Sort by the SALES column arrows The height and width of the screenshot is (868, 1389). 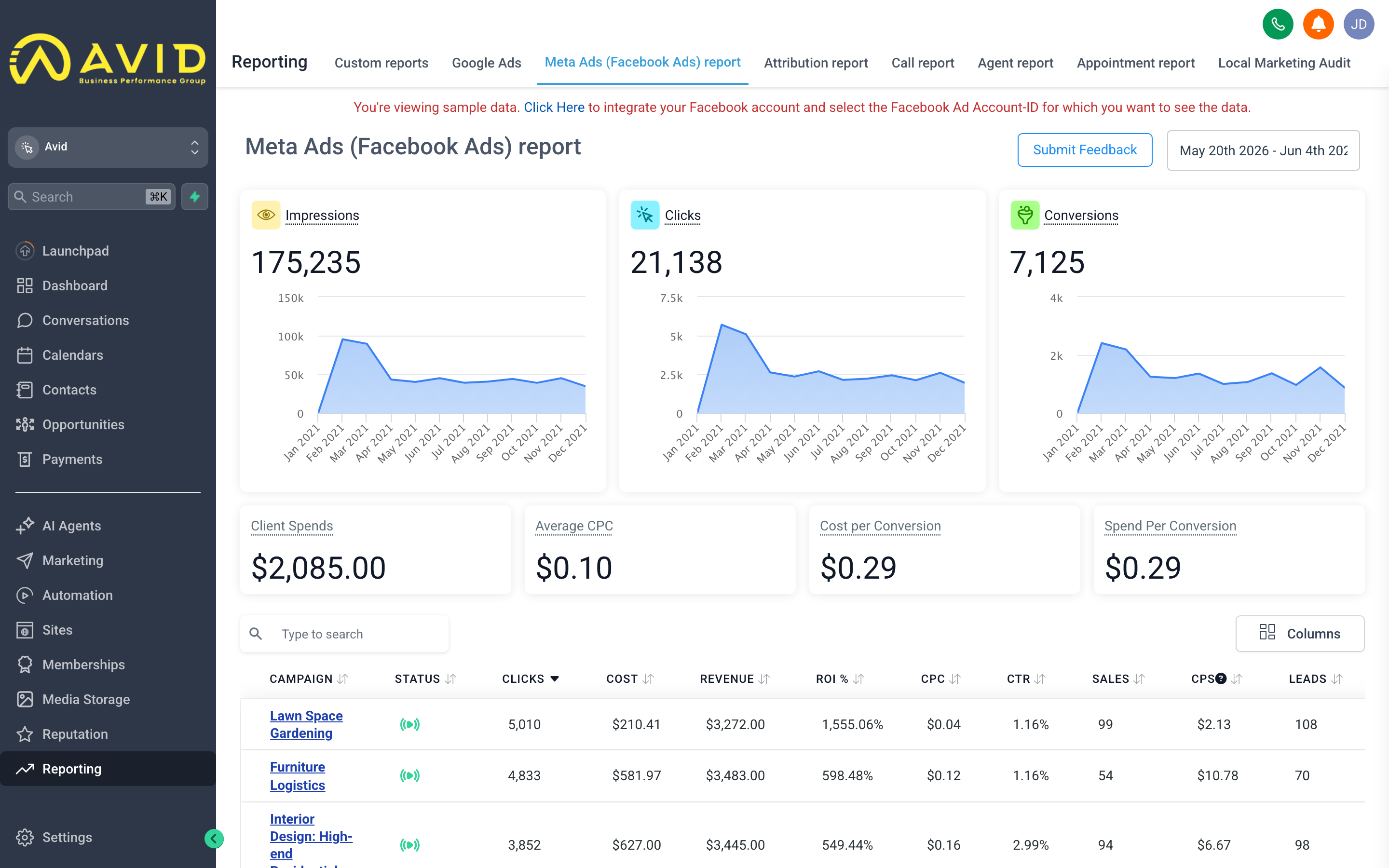(1139, 678)
